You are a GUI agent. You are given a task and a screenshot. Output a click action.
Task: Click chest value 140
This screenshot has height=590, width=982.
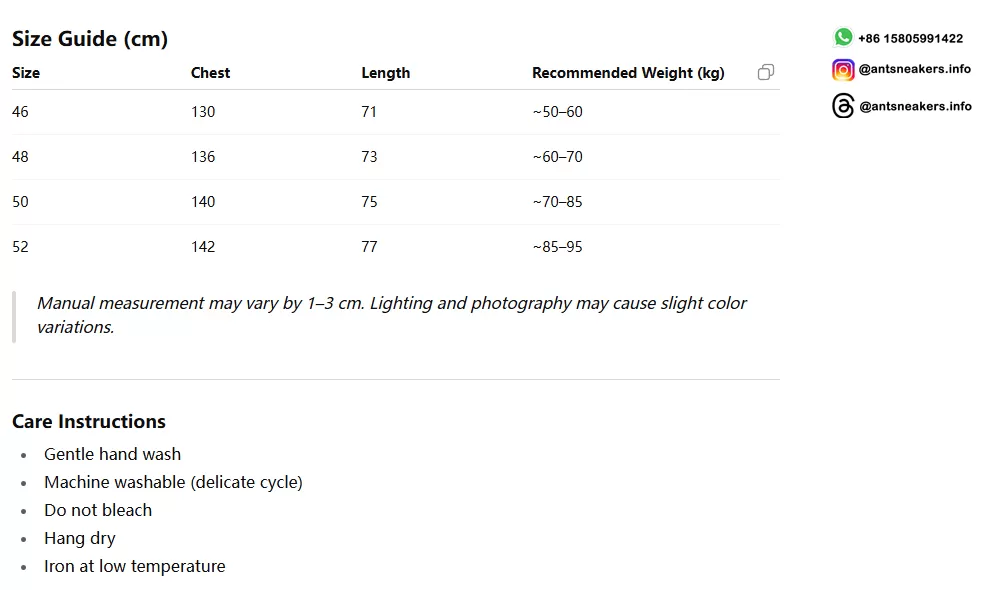pos(203,202)
